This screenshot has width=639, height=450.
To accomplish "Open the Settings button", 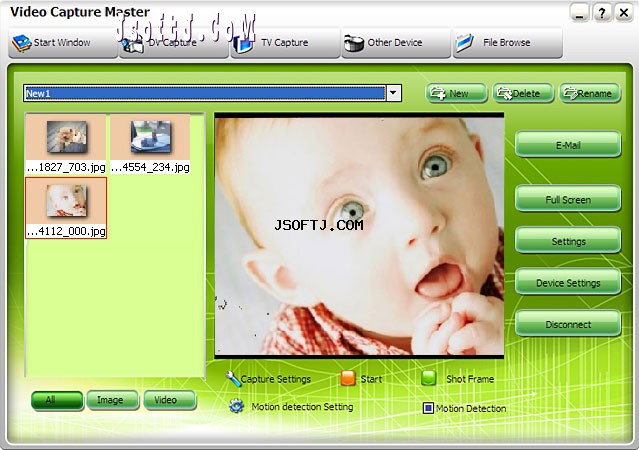I will pyautogui.click(x=568, y=241).
